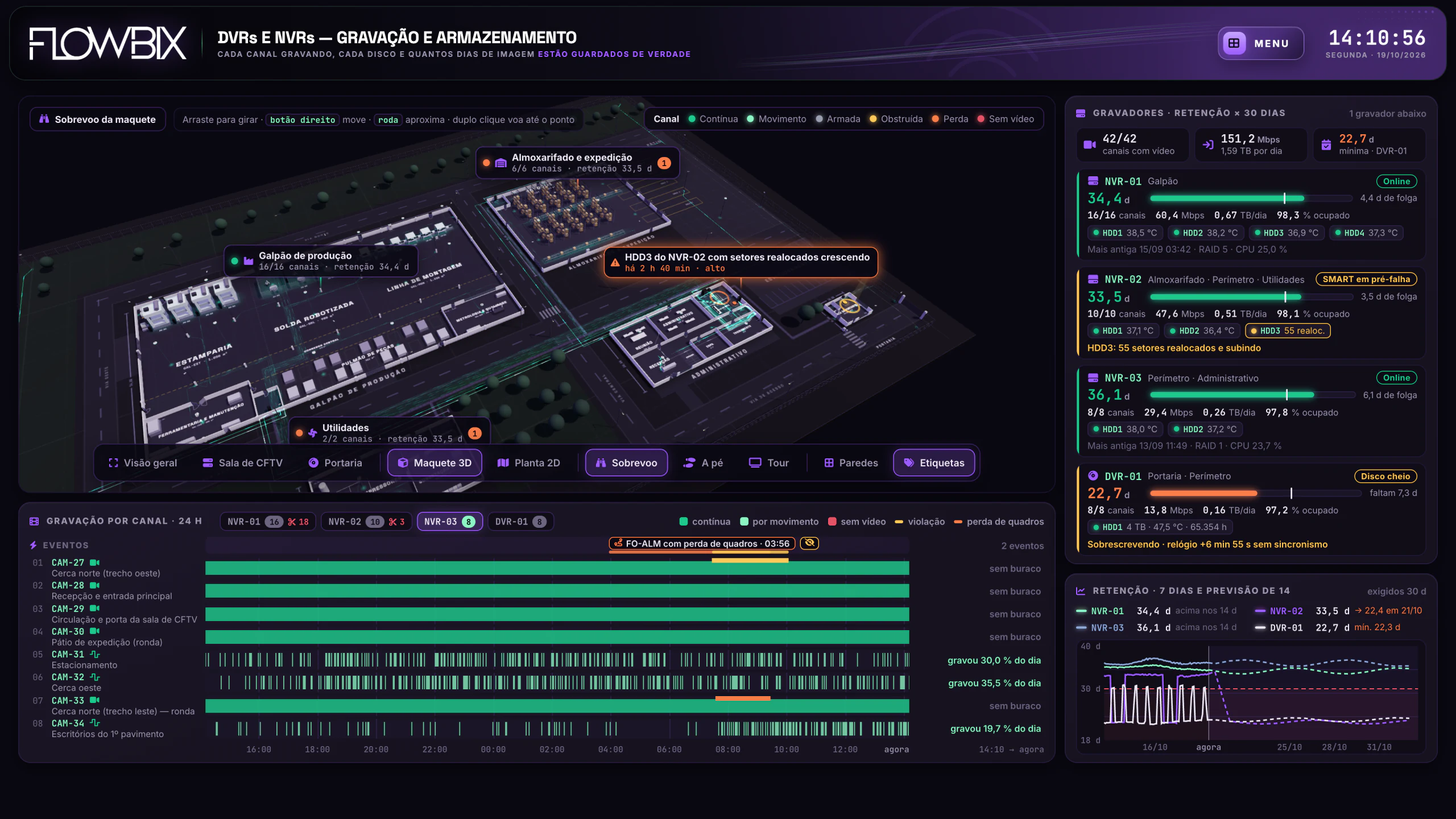The image size is (1456, 819).
Task: Click the 151,2 Mbps throughput icon
Action: point(1208,144)
